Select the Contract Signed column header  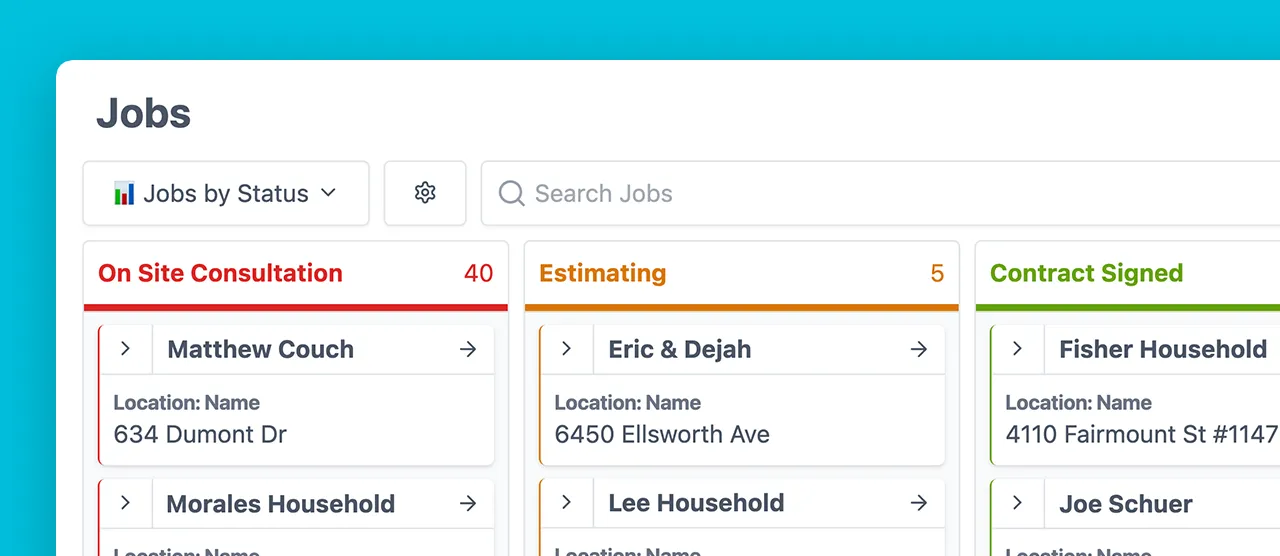point(1086,273)
